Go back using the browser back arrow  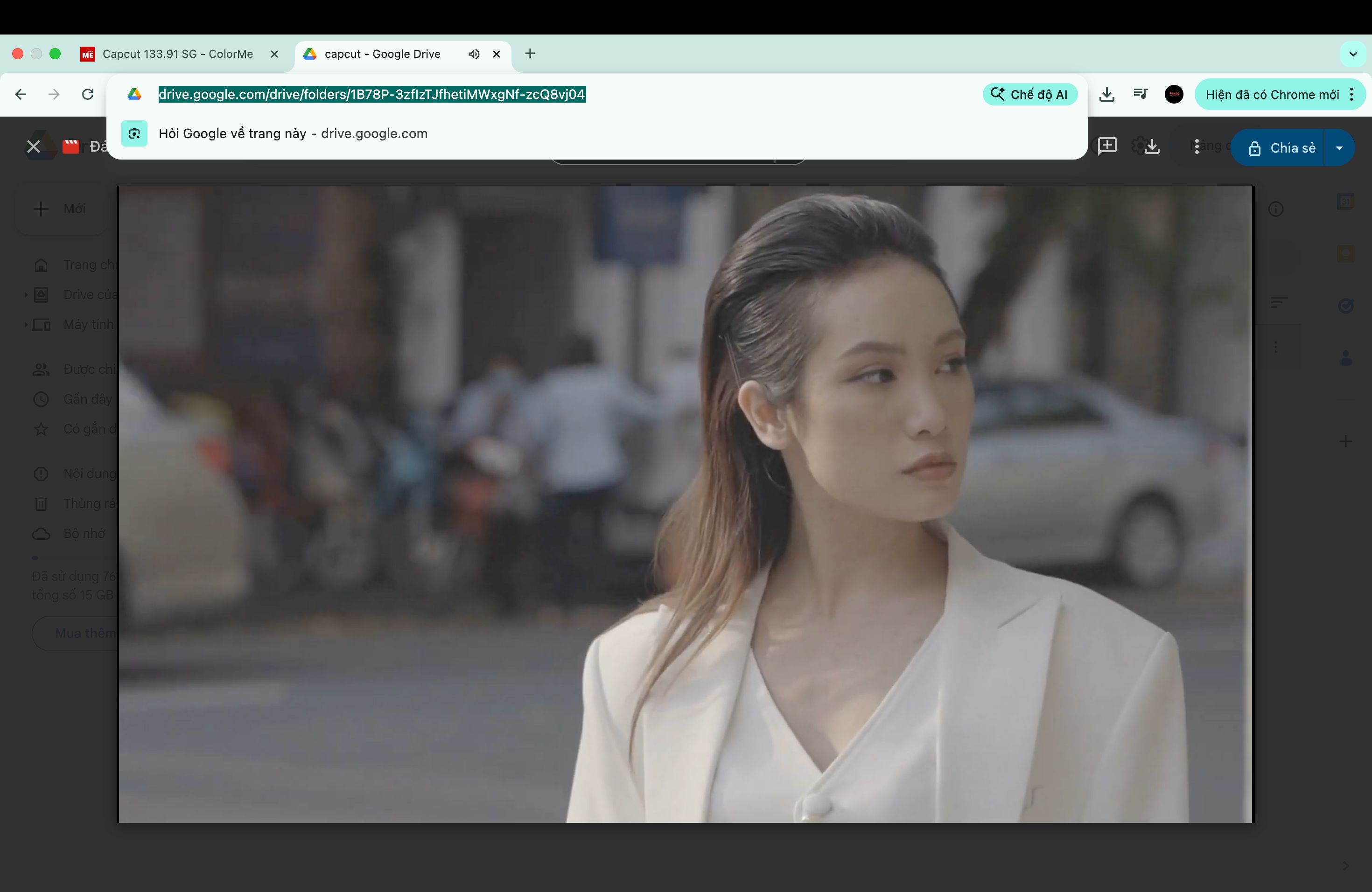[x=21, y=95]
